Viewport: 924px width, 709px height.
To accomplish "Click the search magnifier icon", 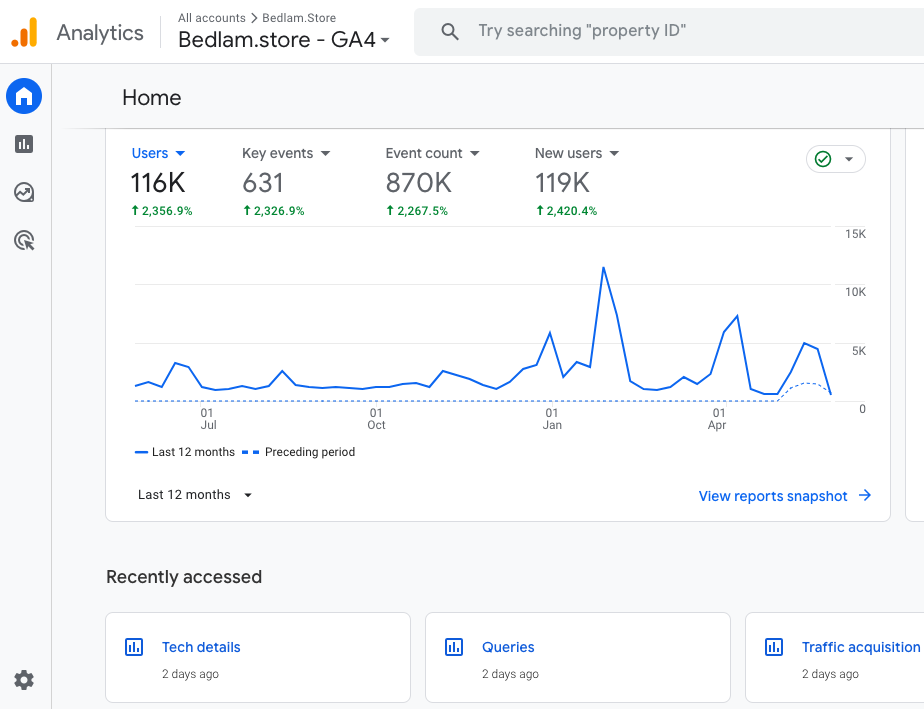I will point(450,32).
